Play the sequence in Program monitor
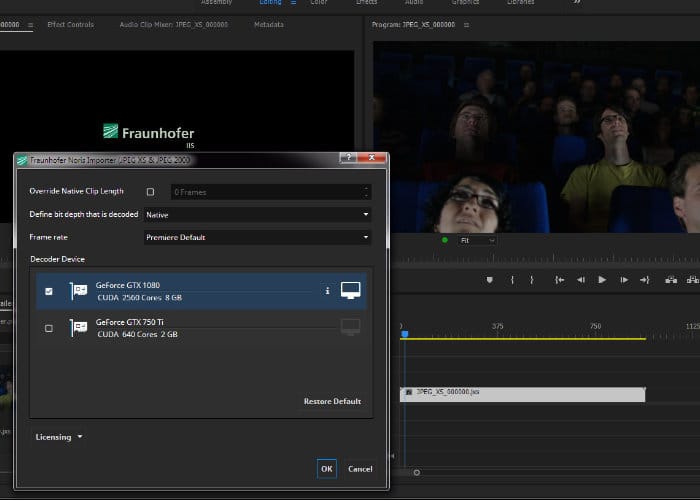The height and width of the screenshot is (500, 700). 602,280
